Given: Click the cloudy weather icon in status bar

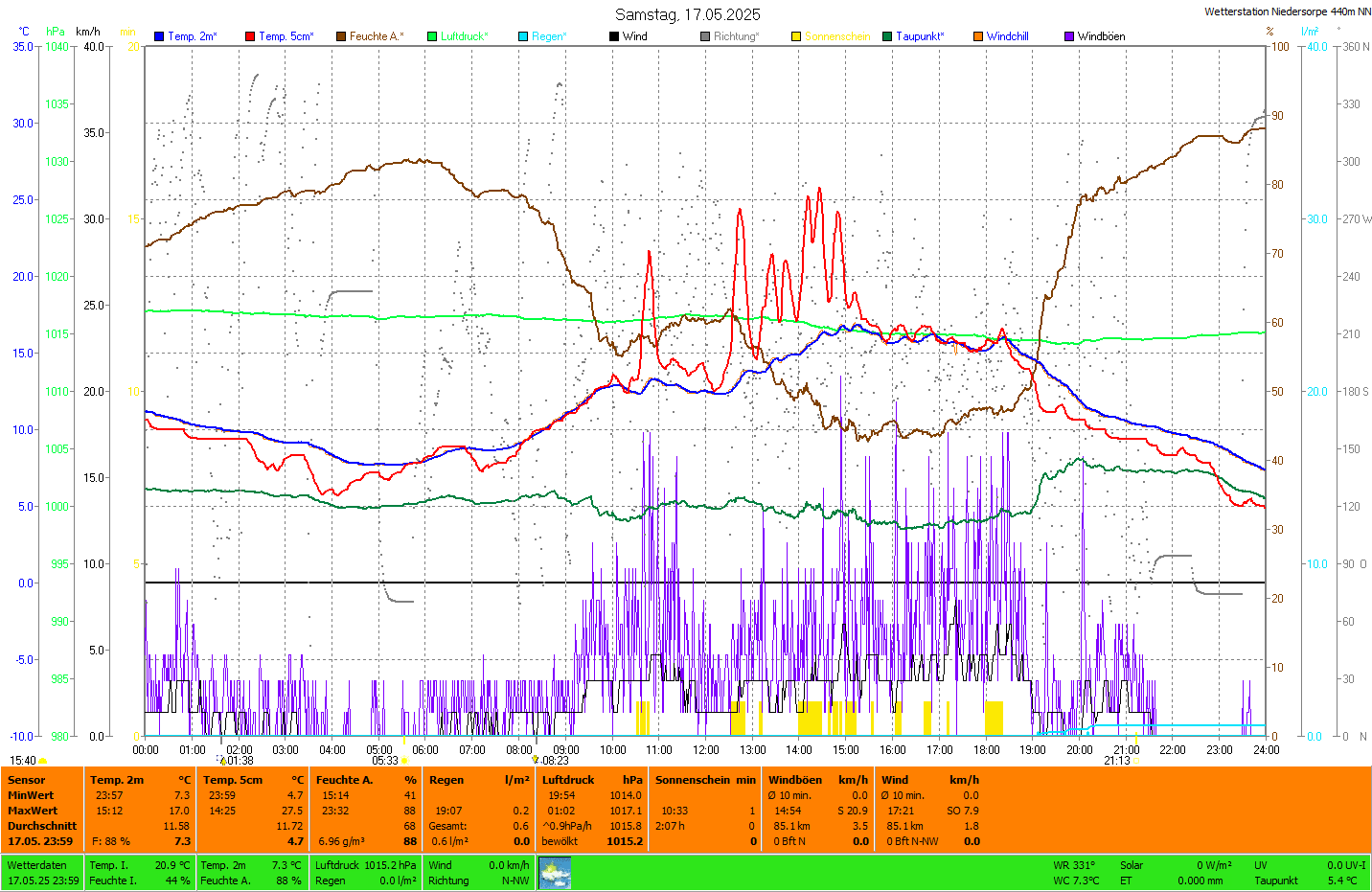Looking at the screenshot, I should coord(555,873).
